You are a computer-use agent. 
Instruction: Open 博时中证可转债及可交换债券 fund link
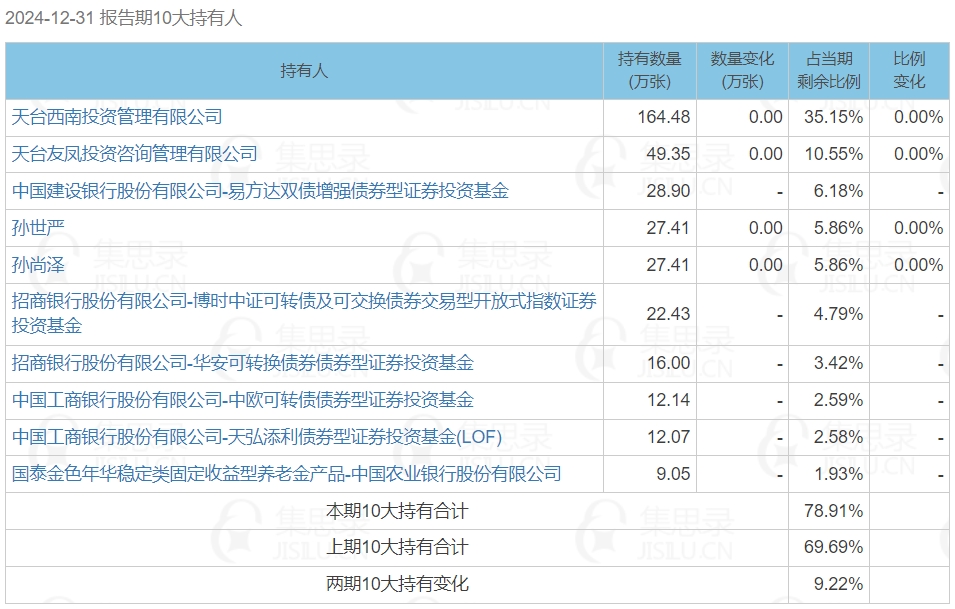click(x=303, y=313)
